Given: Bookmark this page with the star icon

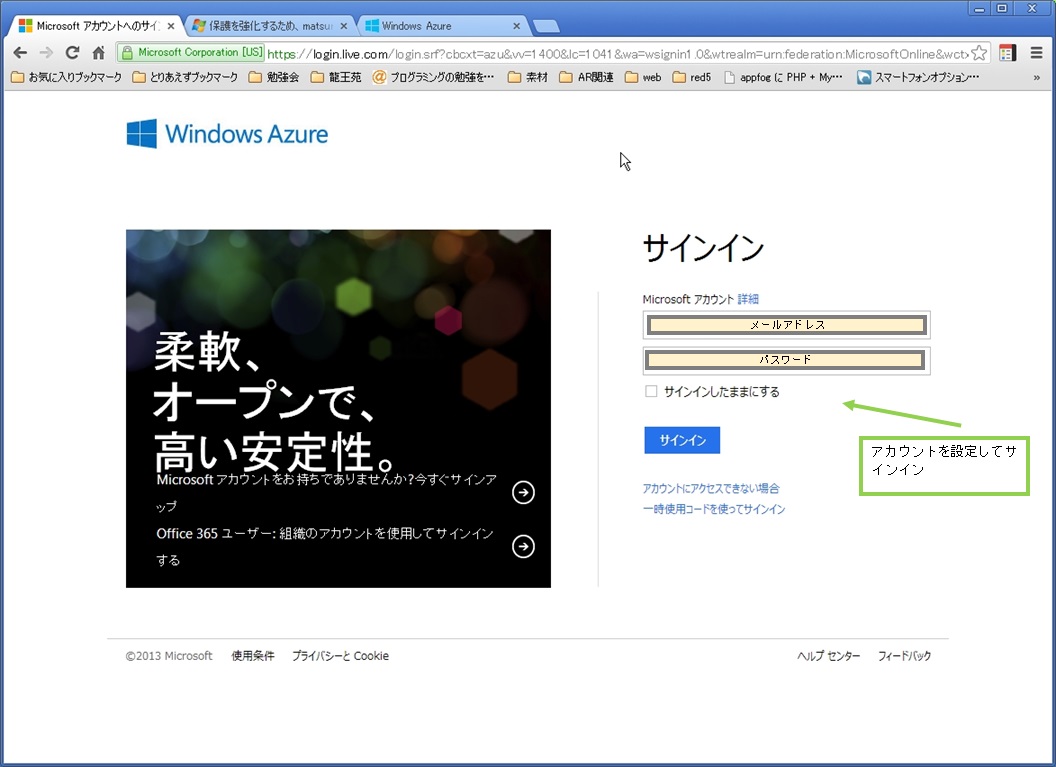Looking at the screenshot, I should 979,53.
